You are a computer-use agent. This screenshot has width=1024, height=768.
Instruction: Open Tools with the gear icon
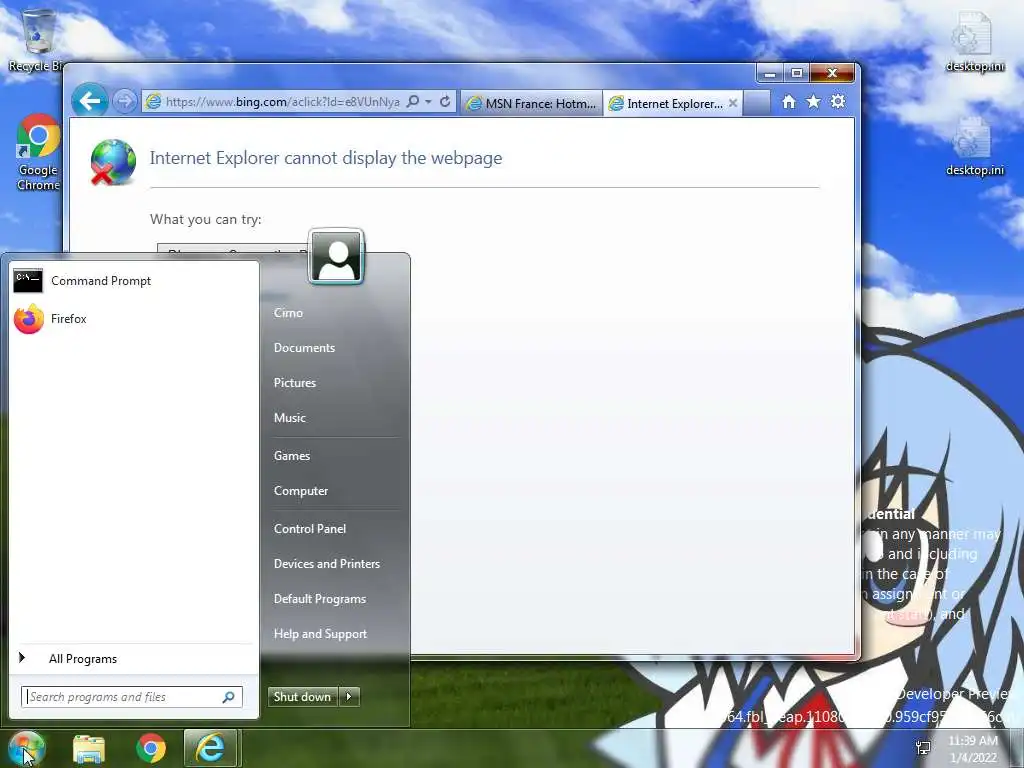(838, 101)
